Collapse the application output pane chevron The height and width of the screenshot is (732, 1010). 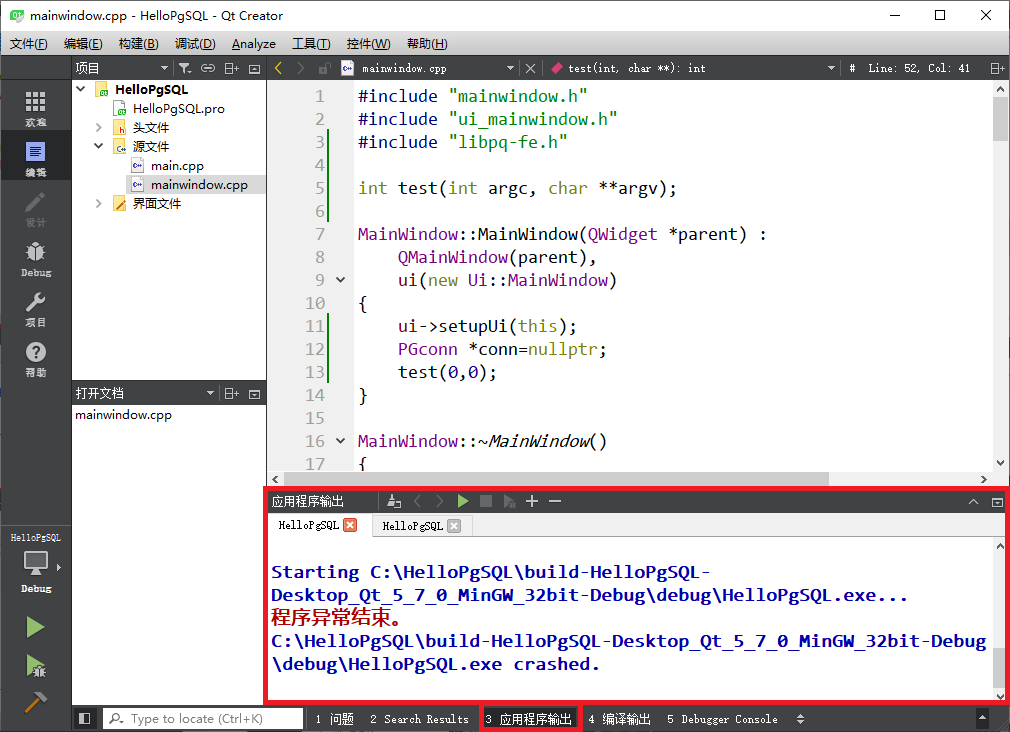click(x=973, y=502)
